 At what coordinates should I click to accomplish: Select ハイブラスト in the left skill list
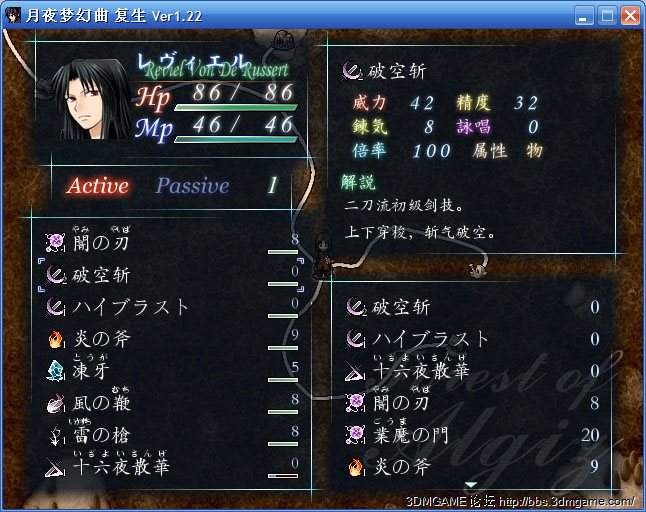tap(171, 307)
